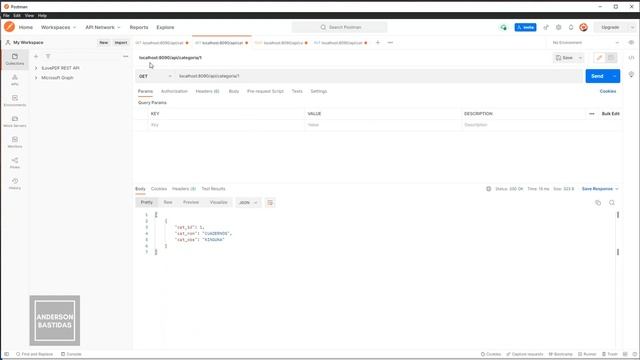Open the APIs sidebar panel
640x360 pixels.
pyautogui.click(x=15, y=80)
